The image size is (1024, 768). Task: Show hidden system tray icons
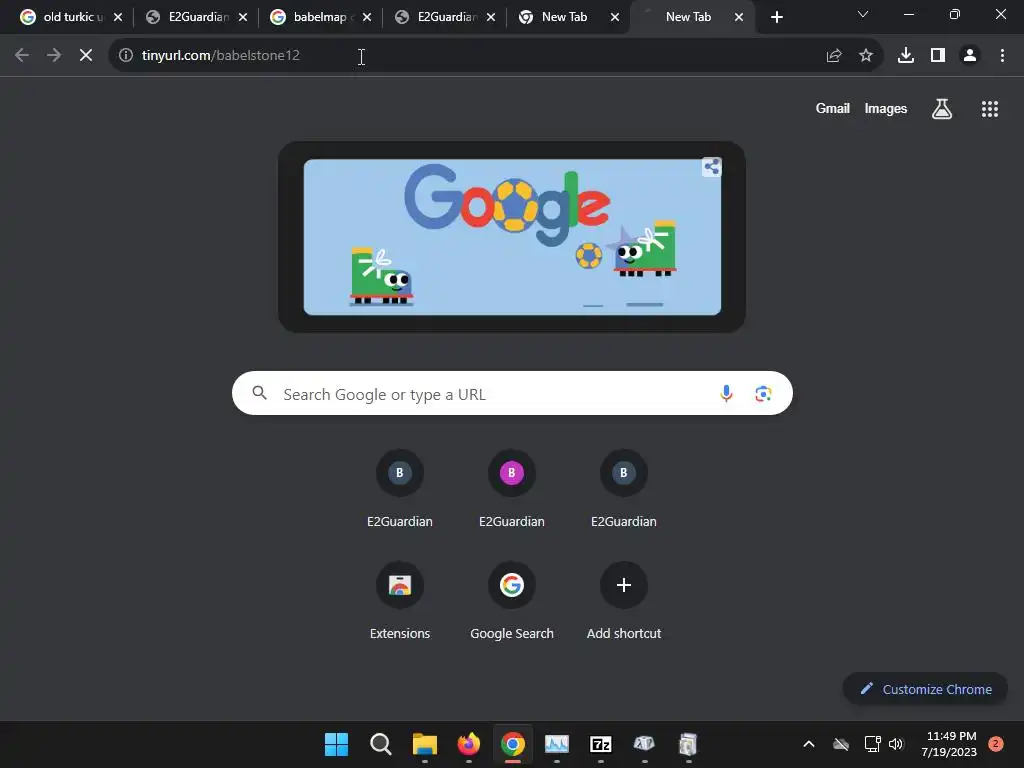click(x=808, y=744)
